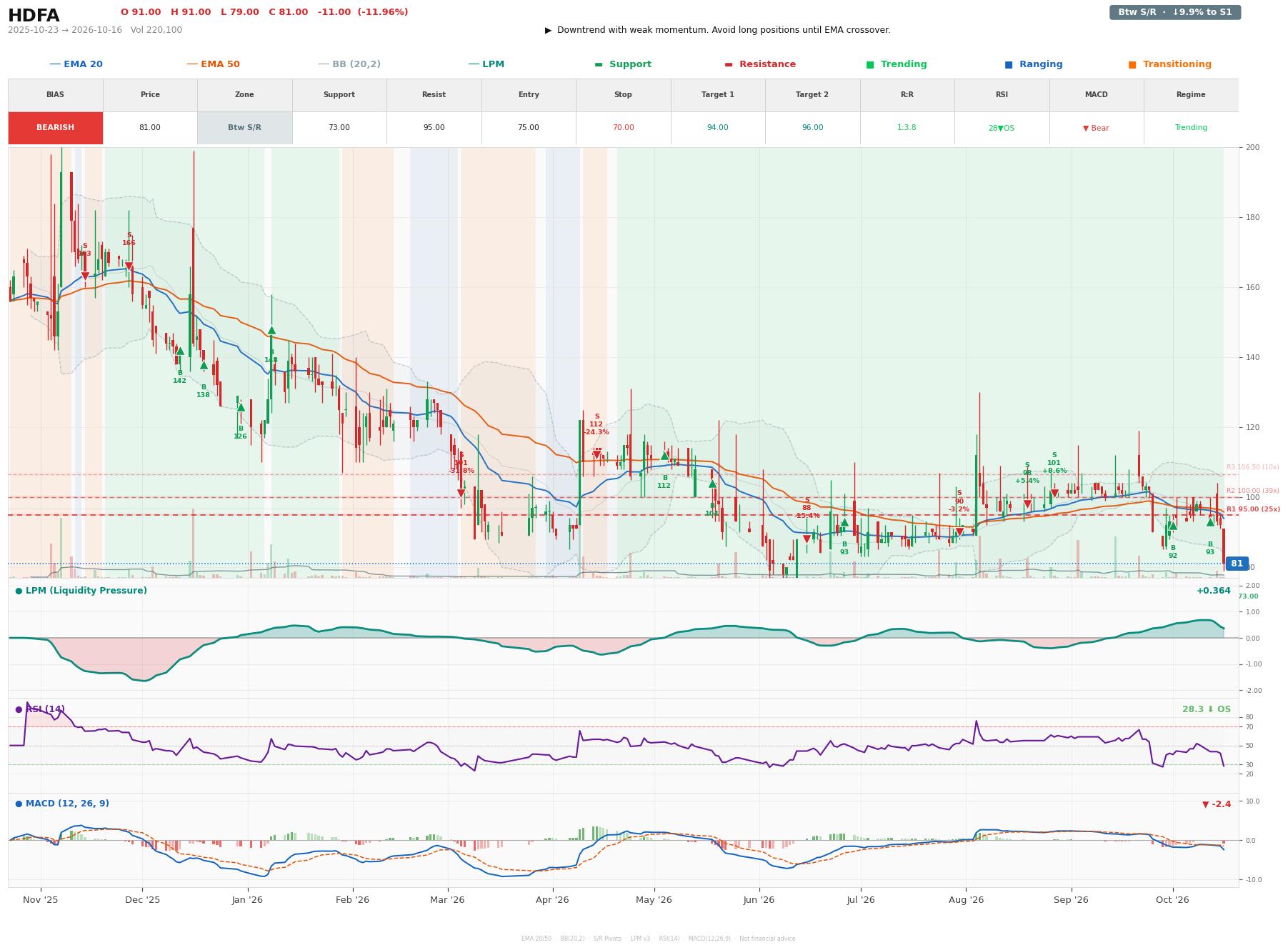The image size is (1288, 950).
Task: Click the LPM value +0.364
Action: point(1214,591)
